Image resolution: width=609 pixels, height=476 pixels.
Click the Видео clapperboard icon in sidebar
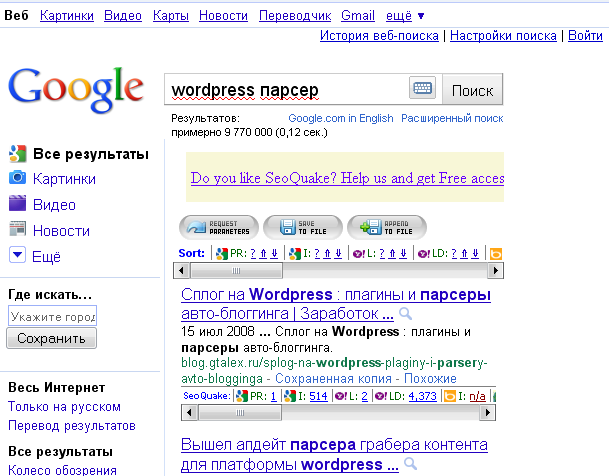pyautogui.click(x=17, y=203)
